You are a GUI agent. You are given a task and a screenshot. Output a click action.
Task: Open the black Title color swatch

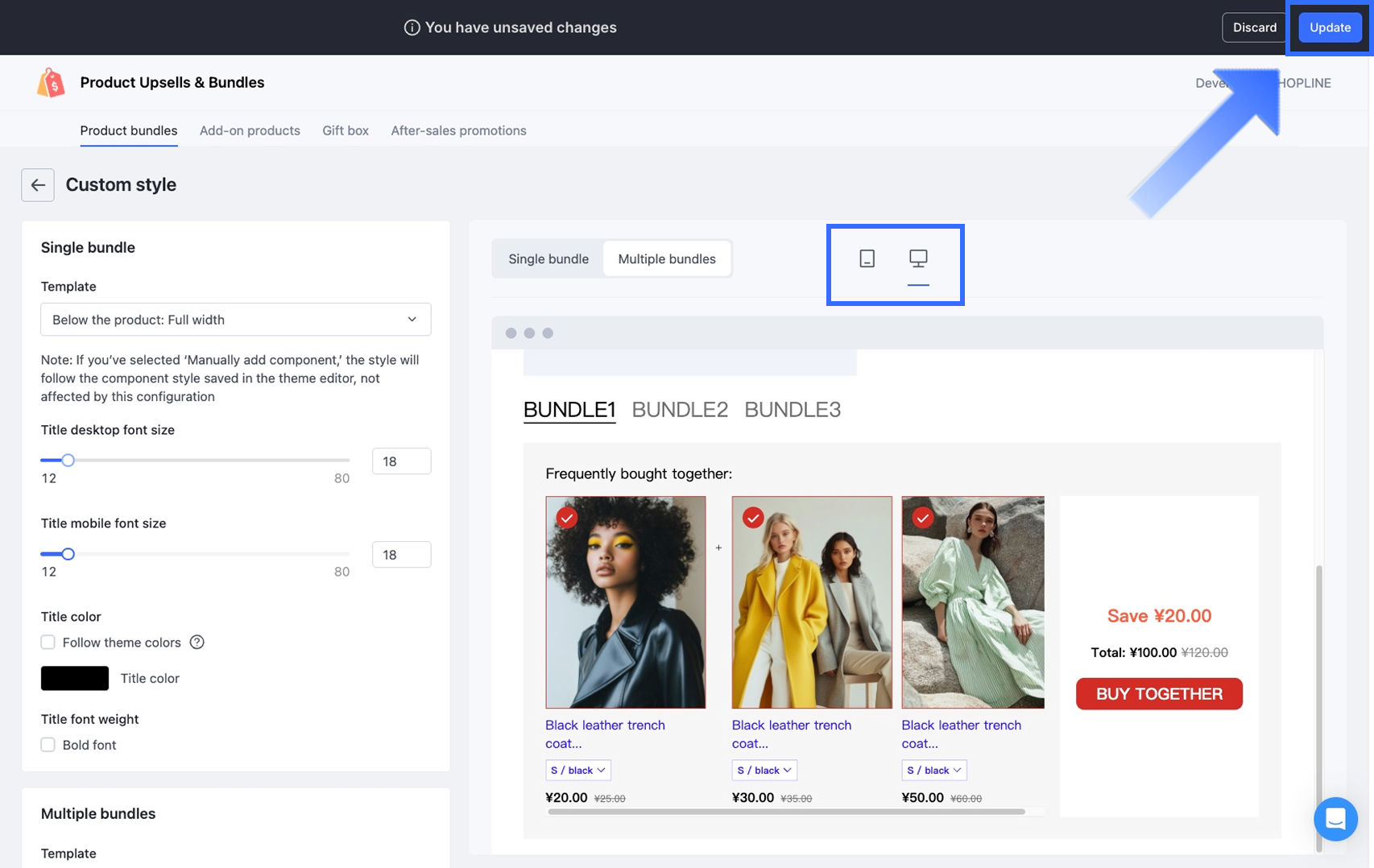[x=75, y=679]
